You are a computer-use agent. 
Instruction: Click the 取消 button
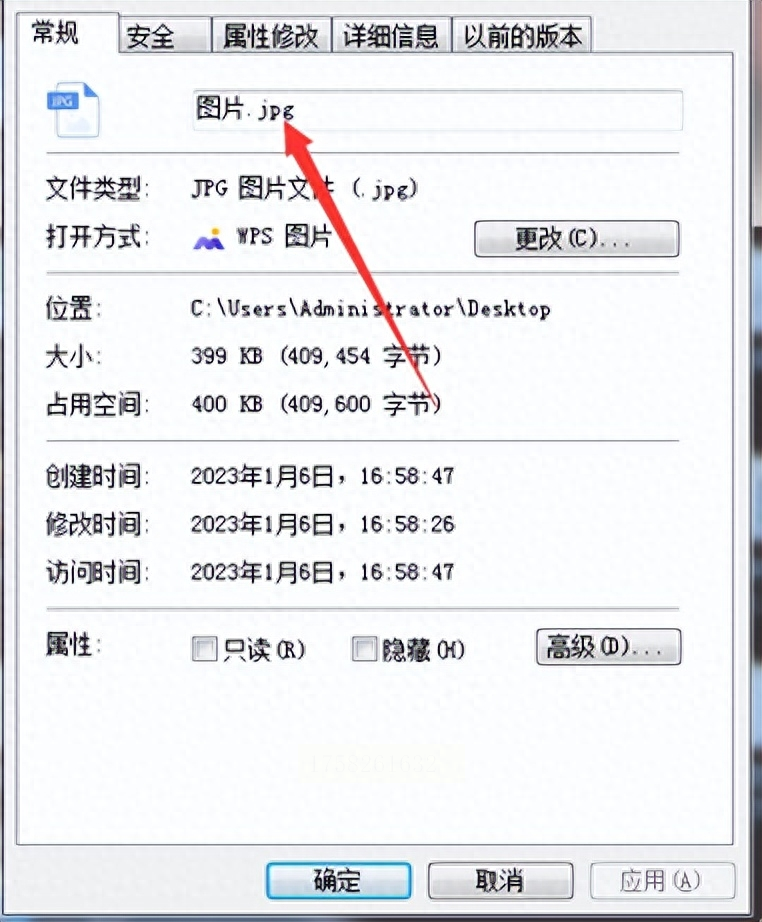tap(500, 880)
